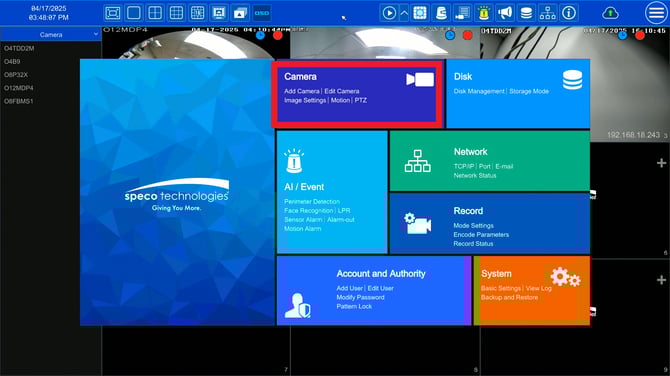The height and width of the screenshot is (376, 670).
Task: Open the System menu tile heading
Action: click(496, 273)
